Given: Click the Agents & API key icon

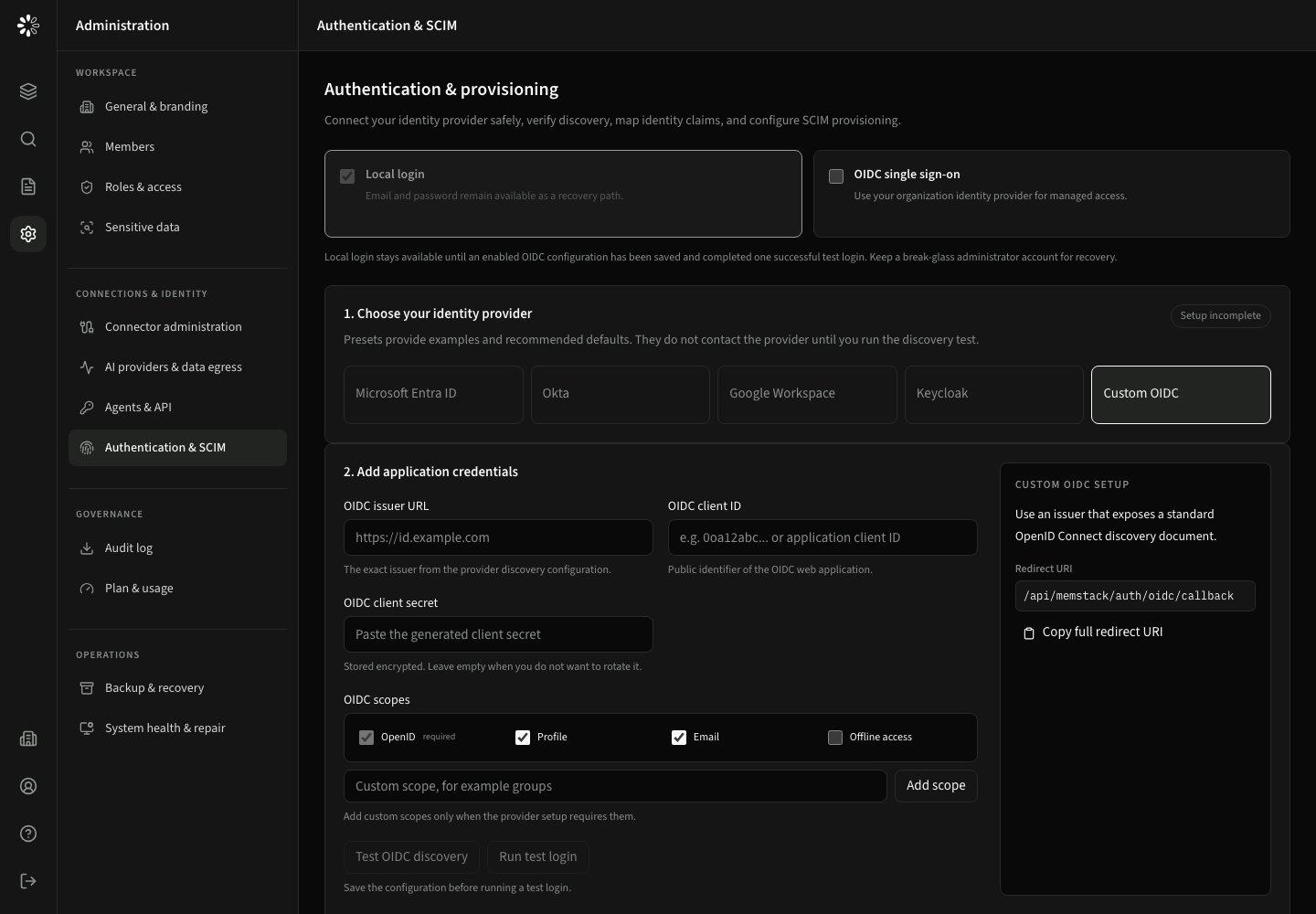Looking at the screenshot, I should pos(87,408).
